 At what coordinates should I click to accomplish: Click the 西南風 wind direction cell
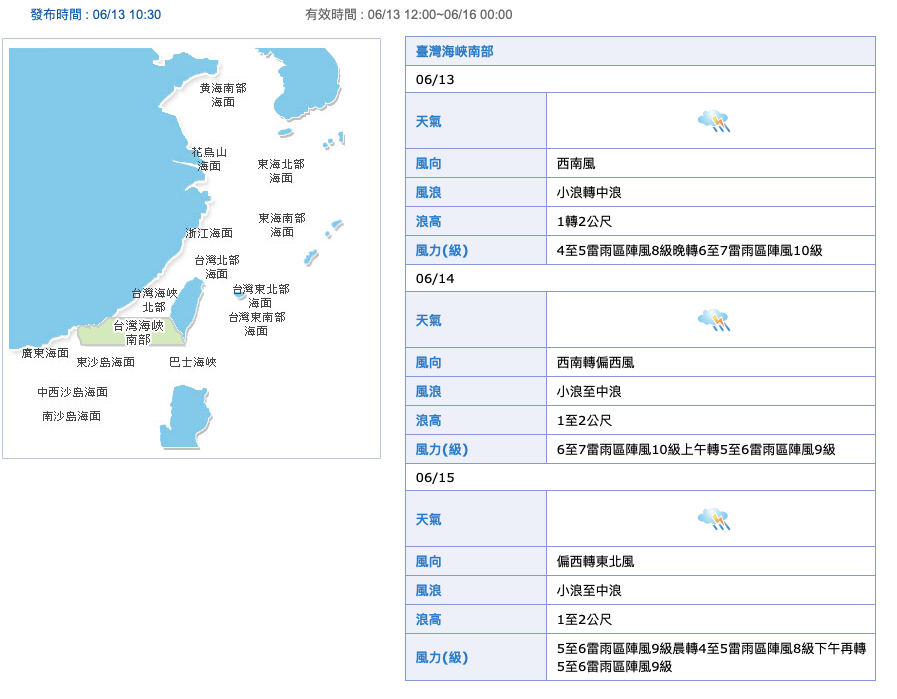[711, 164]
